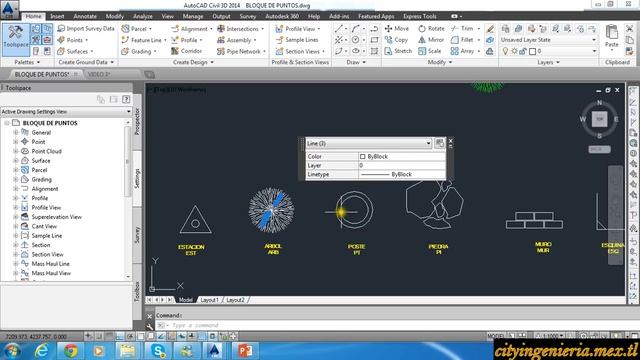The image size is (640, 360).
Task: Open the Express Tools ribbon tab
Action: point(420,16)
